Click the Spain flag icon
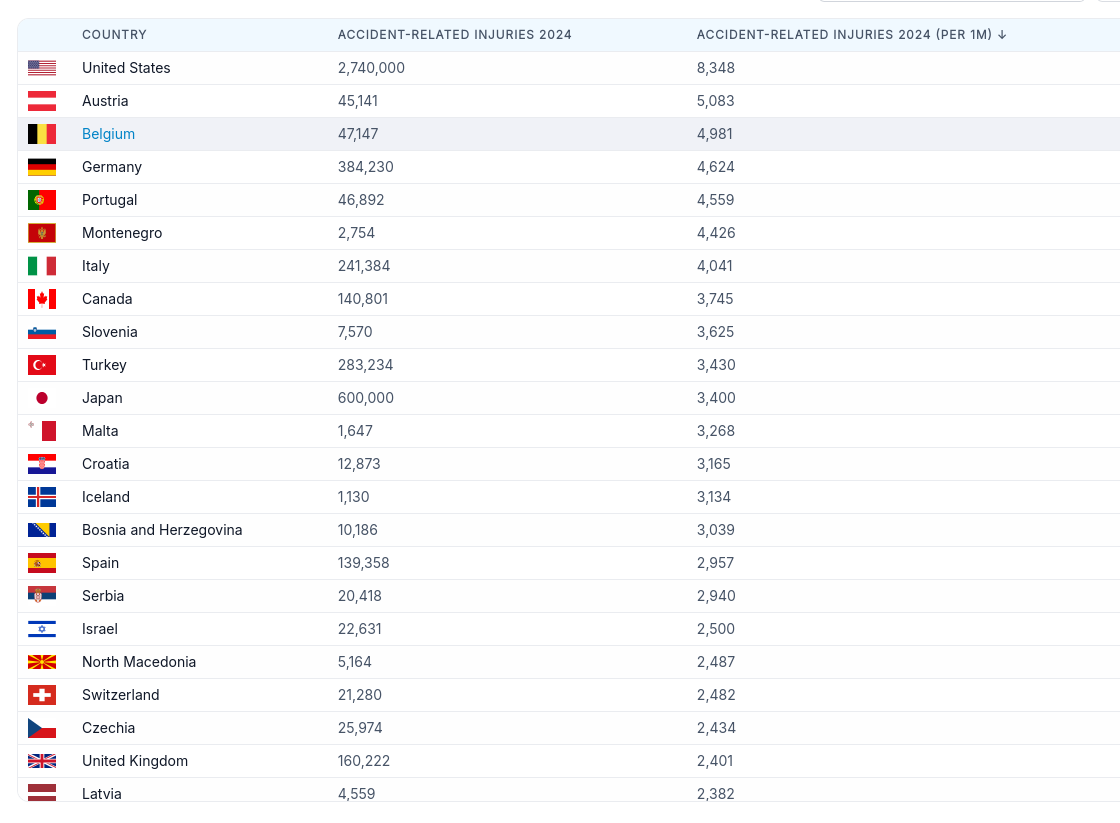1120x823 pixels. (x=41, y=563)
